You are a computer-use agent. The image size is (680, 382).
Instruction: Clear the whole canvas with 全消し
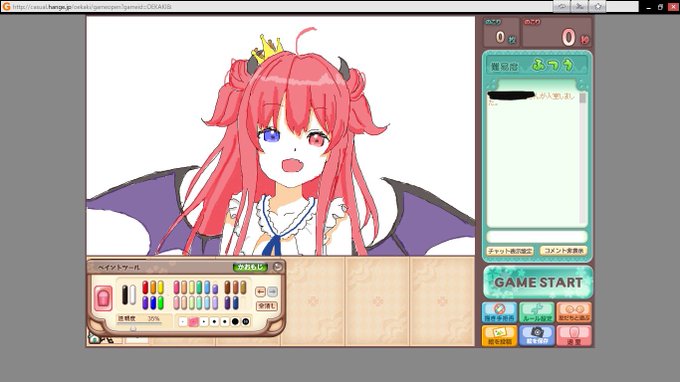coord(267,306)
